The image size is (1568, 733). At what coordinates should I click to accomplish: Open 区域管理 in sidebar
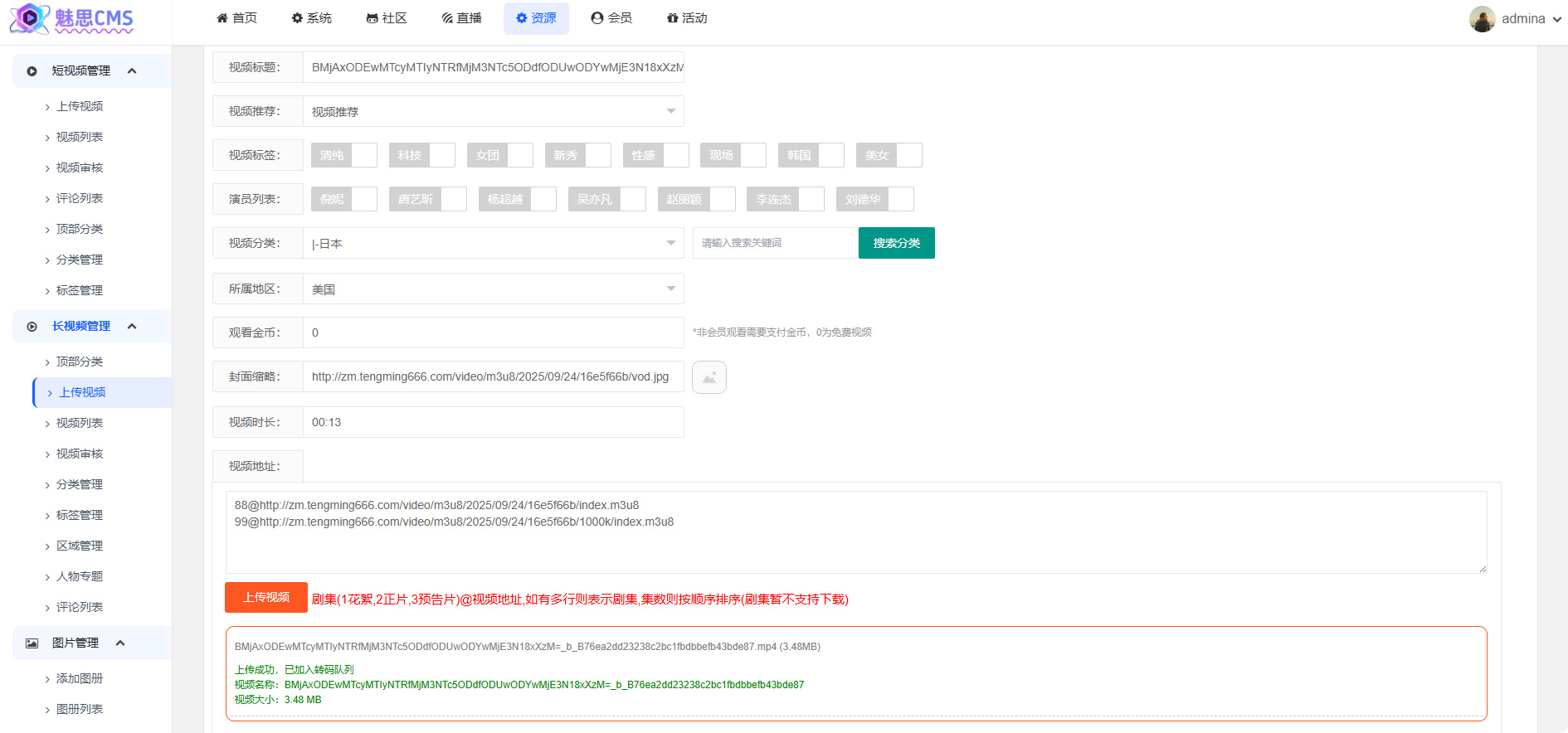(80, 546)
